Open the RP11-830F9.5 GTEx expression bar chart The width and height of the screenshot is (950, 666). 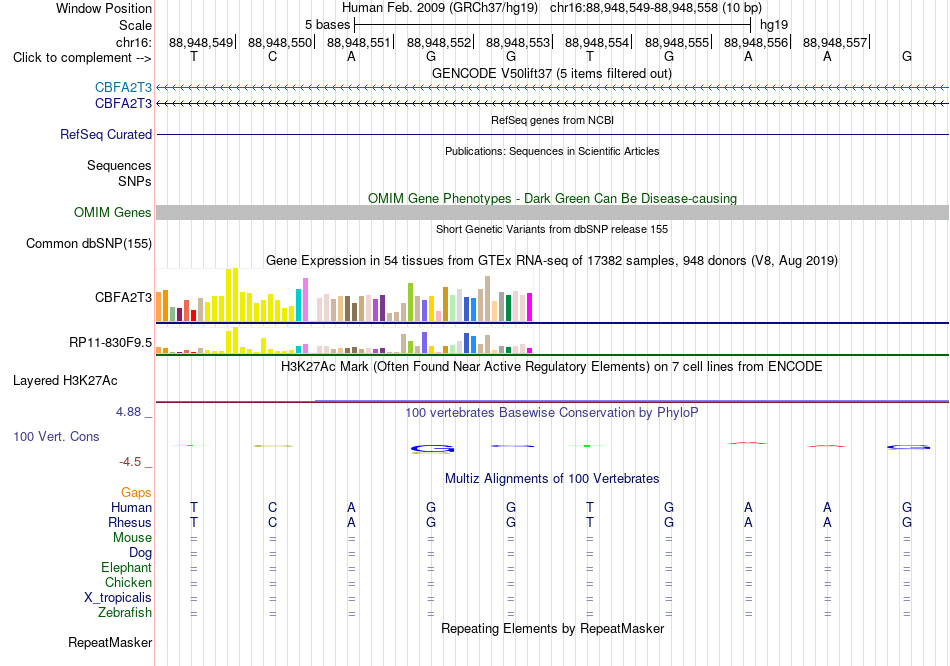point(344,341)
